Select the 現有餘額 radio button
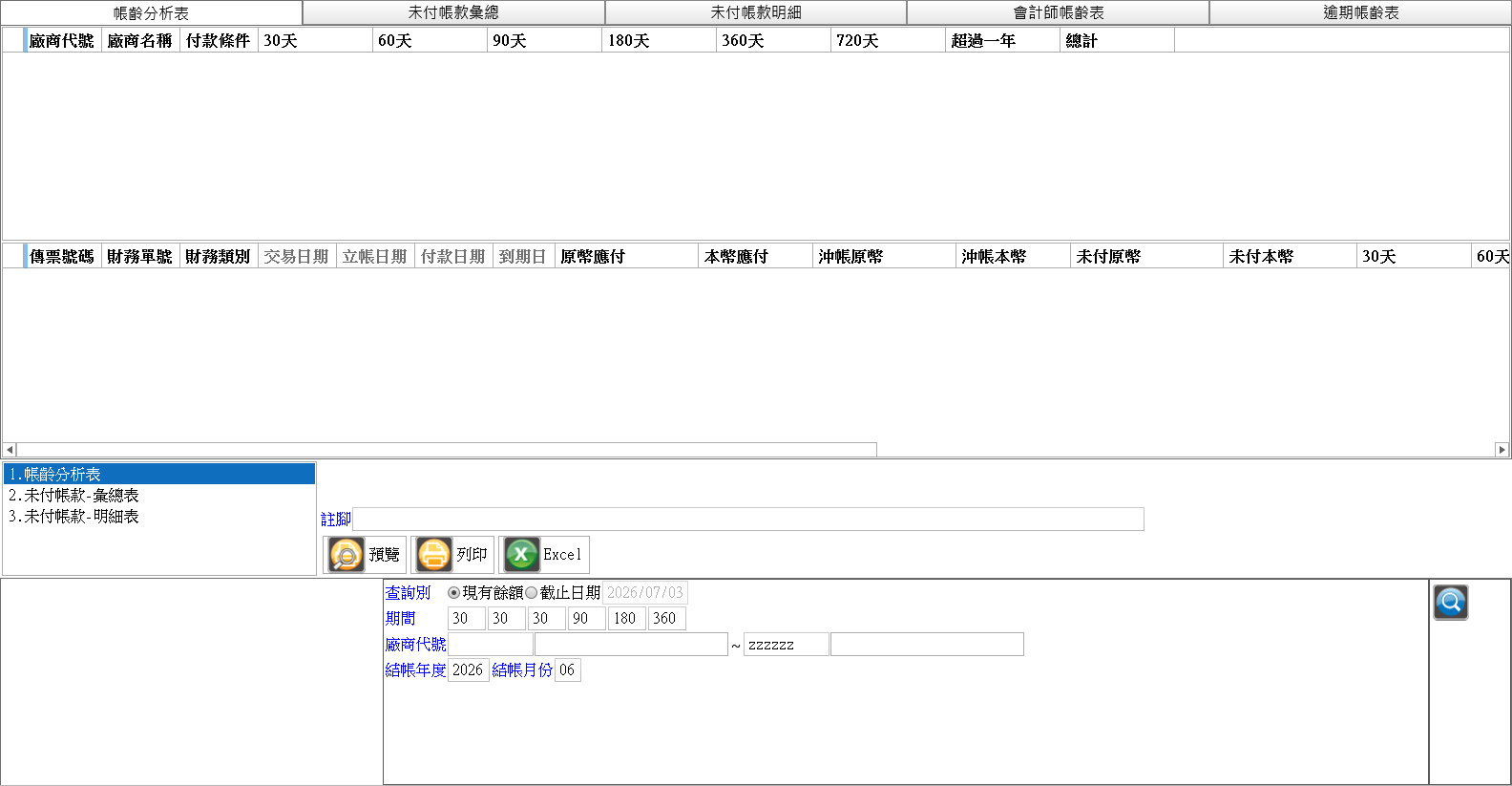The width and height of the screenshot is (1512, 786). 453,593
